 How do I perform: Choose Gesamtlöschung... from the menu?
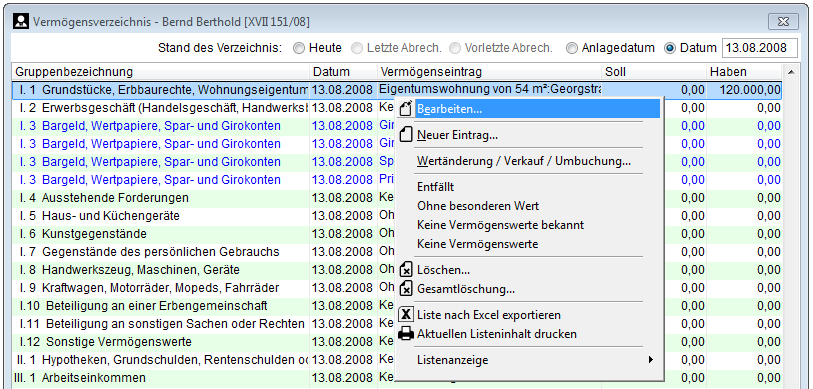click(x=529, y=288)
